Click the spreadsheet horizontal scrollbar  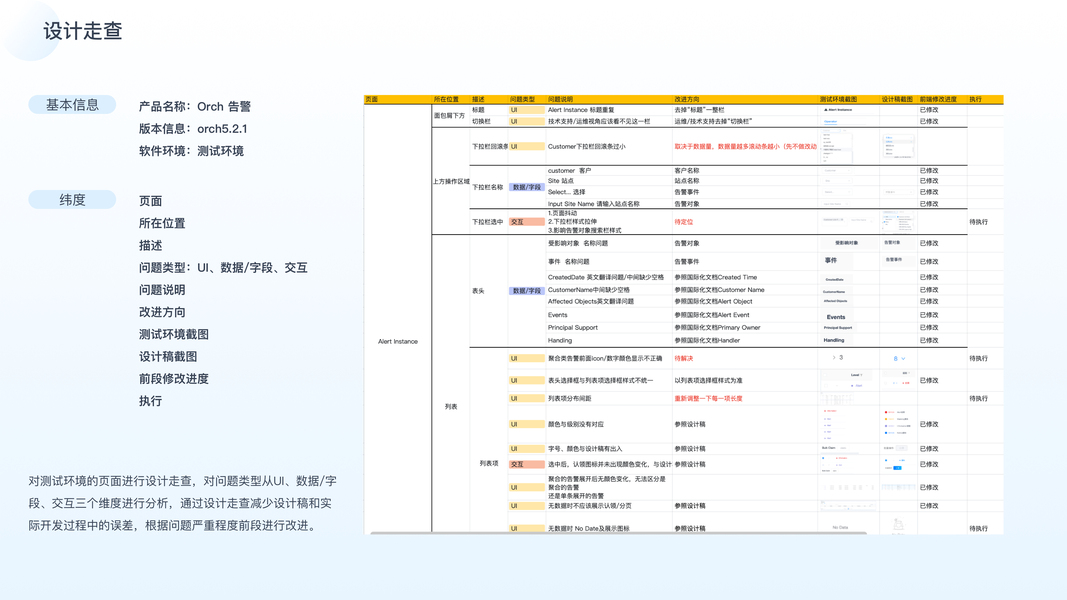[618, 533]
